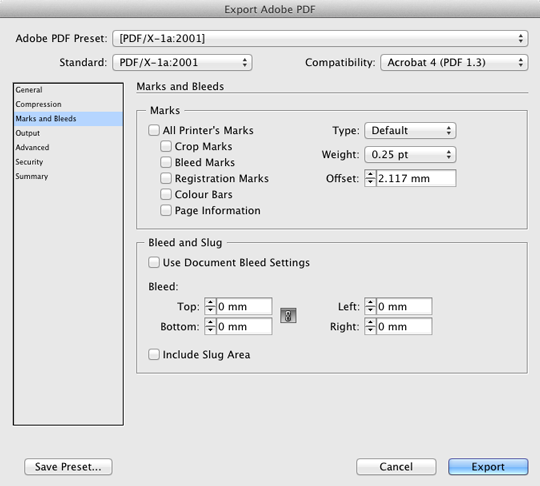Click the Bottom bleed stepper arrows
The height and width of the screenshot is (486, 540).
tap(210, 326)
